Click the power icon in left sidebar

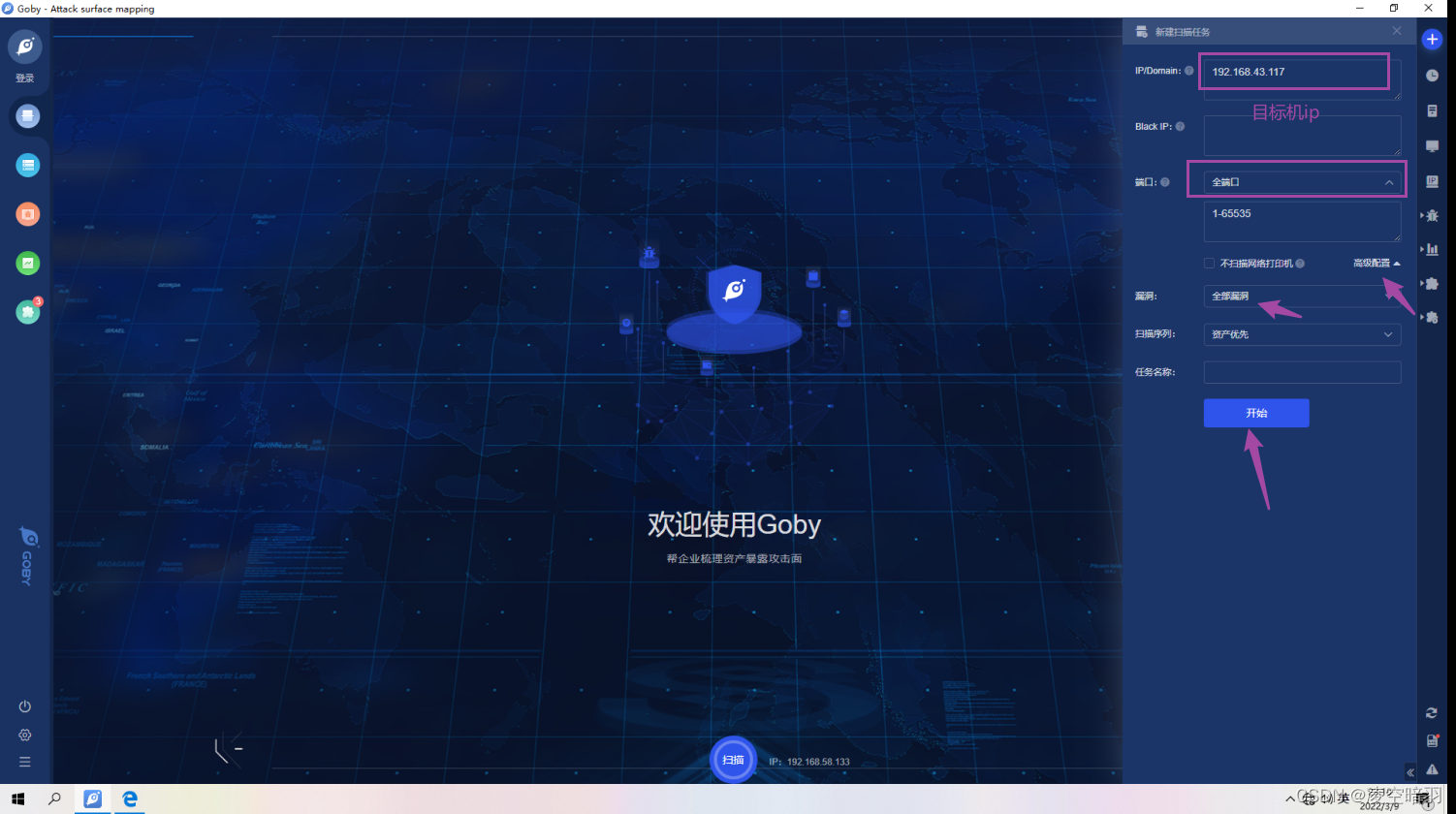25,706
